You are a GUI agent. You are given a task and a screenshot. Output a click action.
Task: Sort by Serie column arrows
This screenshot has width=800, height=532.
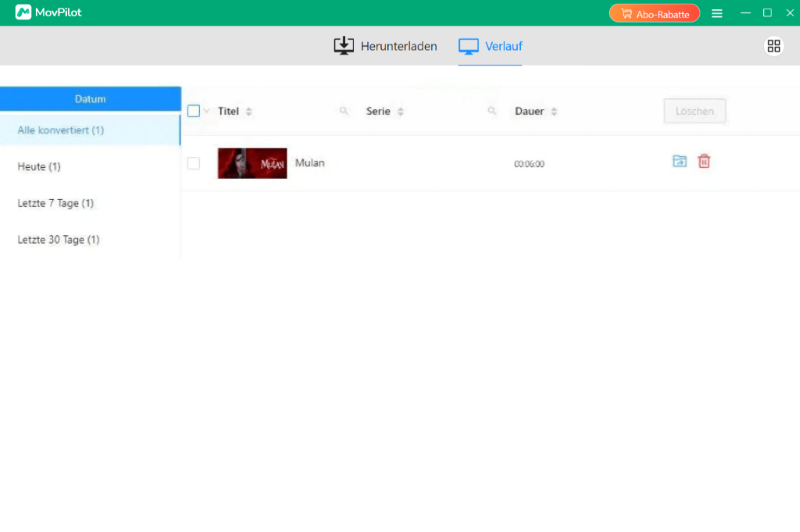point(401,112)
